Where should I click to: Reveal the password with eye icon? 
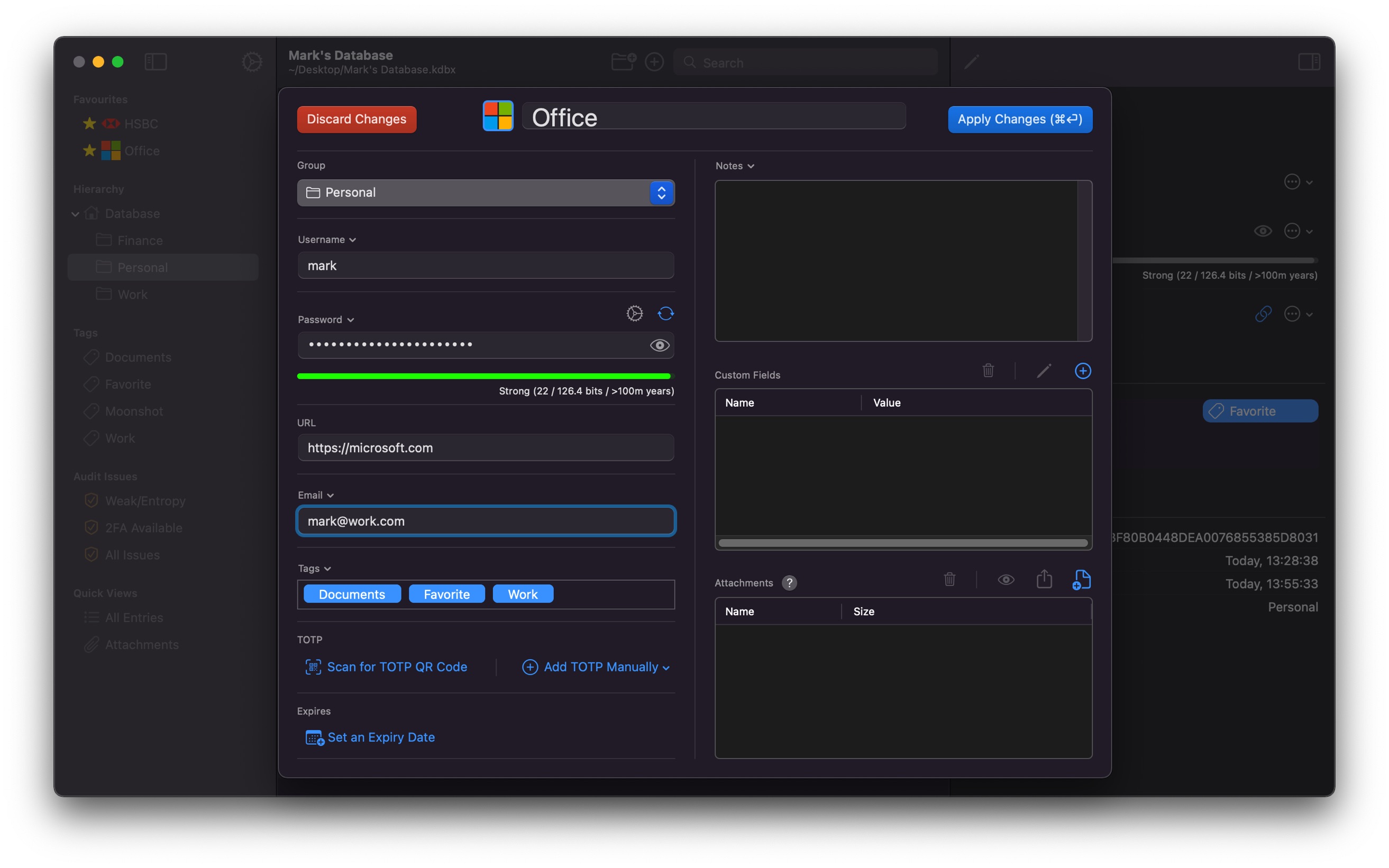point(660,345)
